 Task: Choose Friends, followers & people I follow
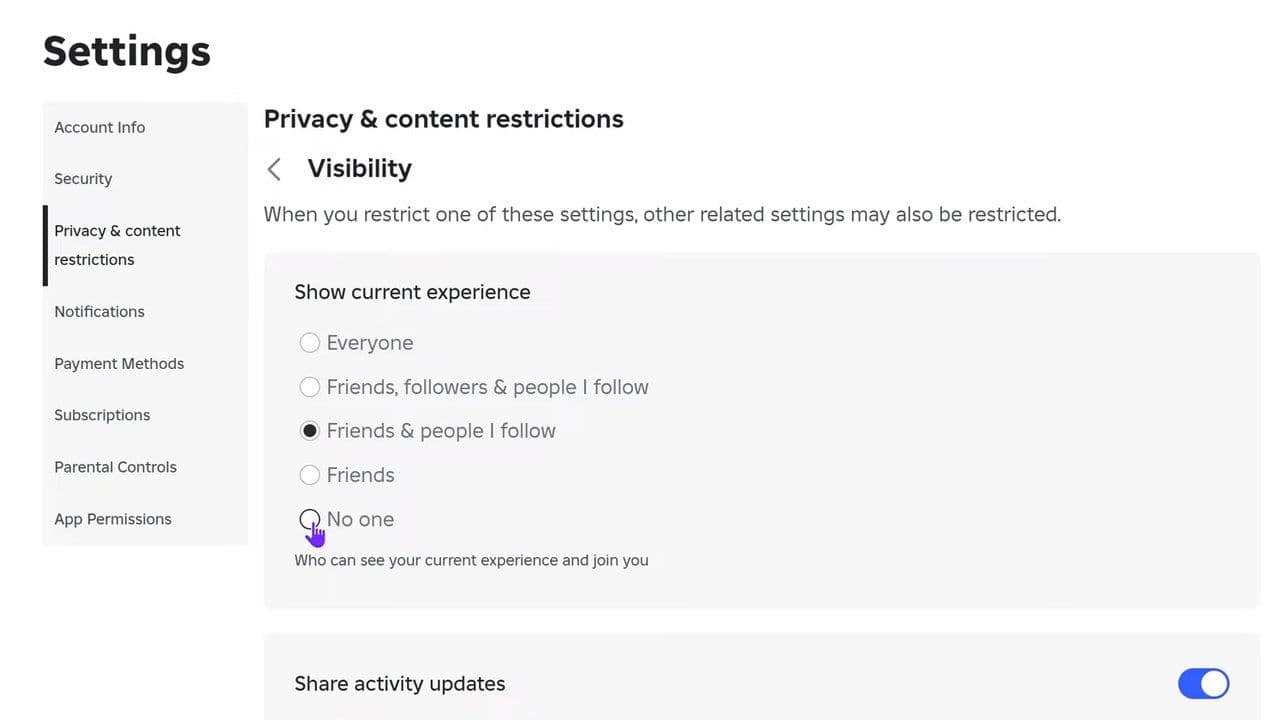point(310,387)
